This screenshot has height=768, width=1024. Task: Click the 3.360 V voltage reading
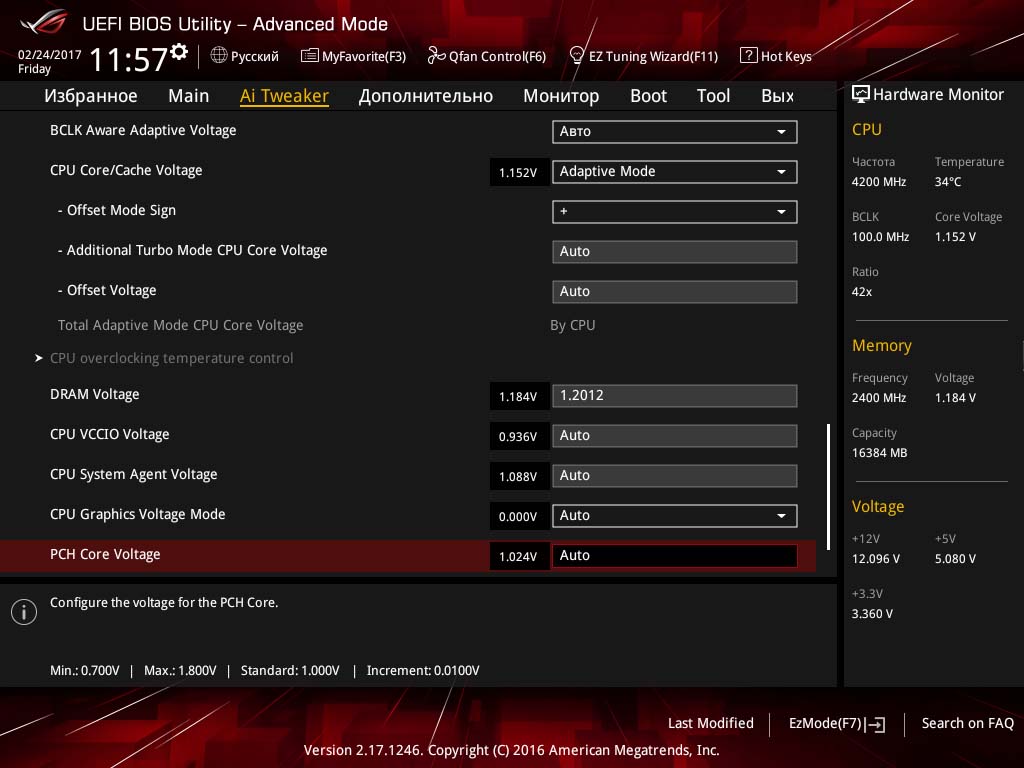tap(872, 614)
